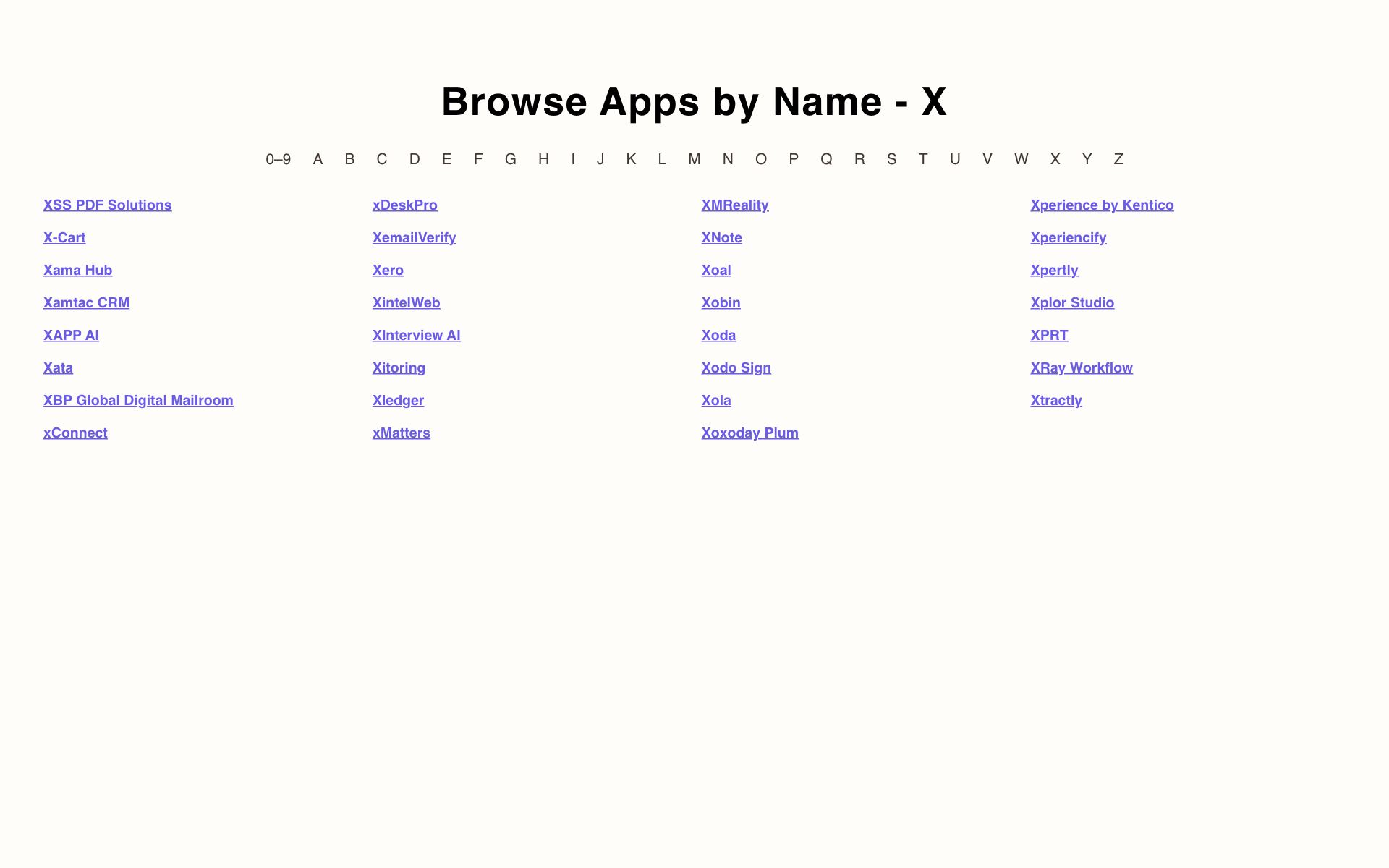Choose letter V in the alphabet nav

click(987, 159)
